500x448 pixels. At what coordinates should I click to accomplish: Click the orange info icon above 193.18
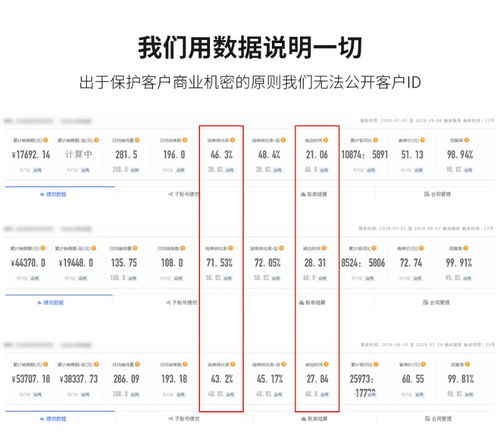185,364
